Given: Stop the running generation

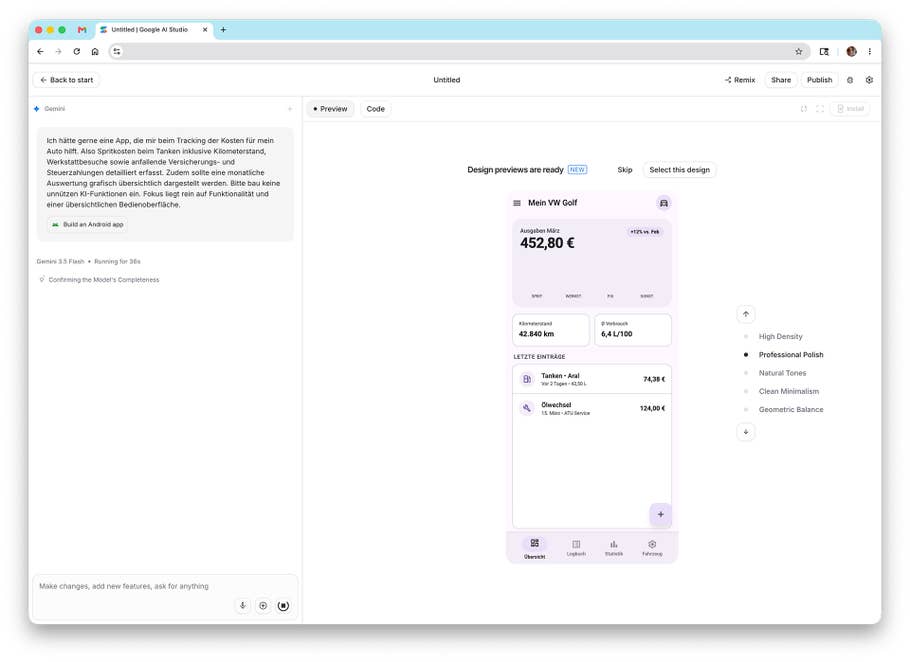Looking at the screenshot, I should click(x=283, y=606).
